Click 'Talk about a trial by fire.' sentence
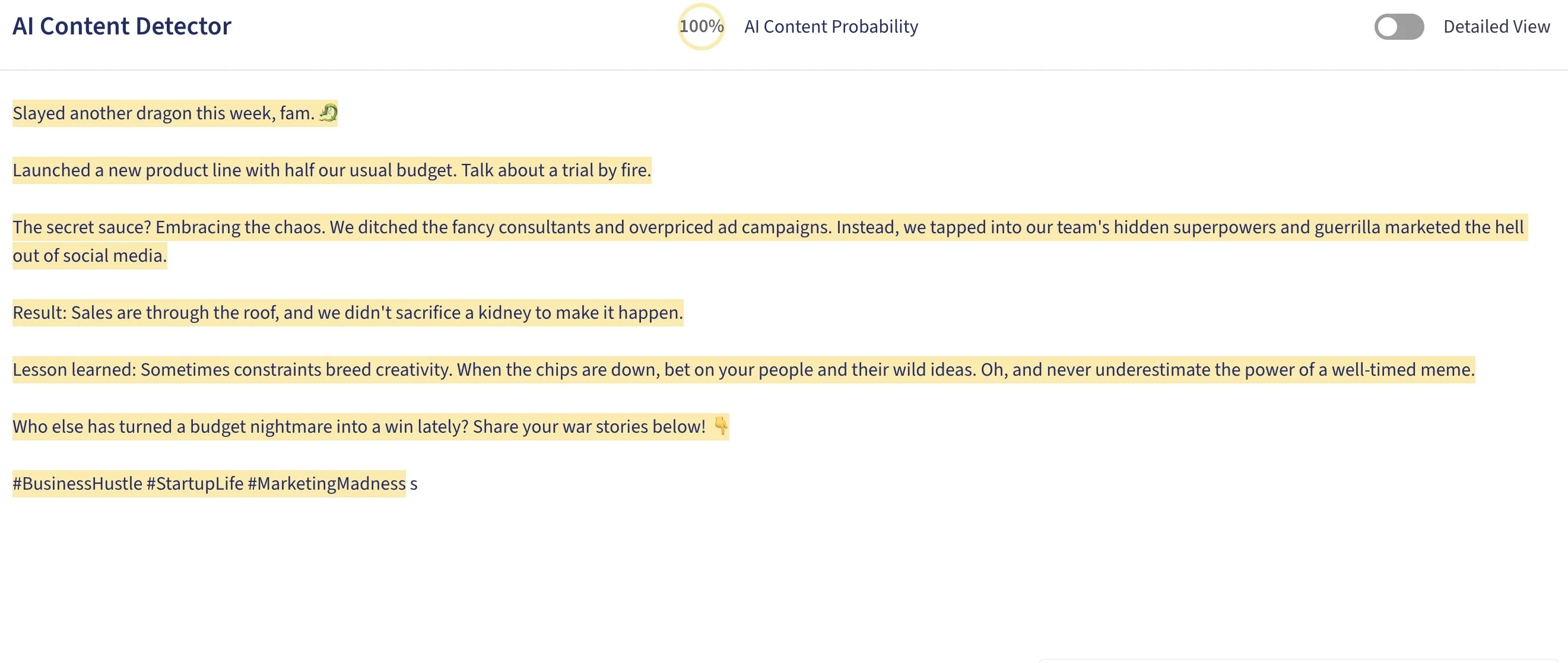The image size is (1568, 663). pos(556,170)
